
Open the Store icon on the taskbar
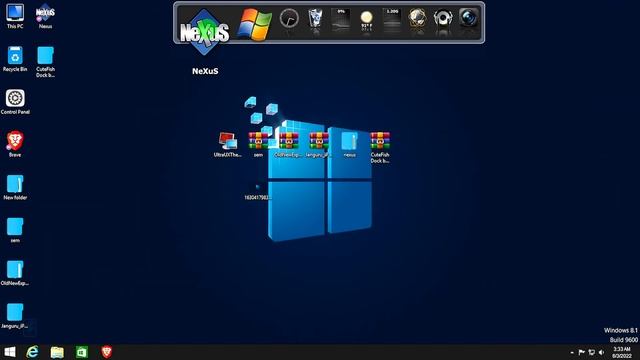click(82, 352)
